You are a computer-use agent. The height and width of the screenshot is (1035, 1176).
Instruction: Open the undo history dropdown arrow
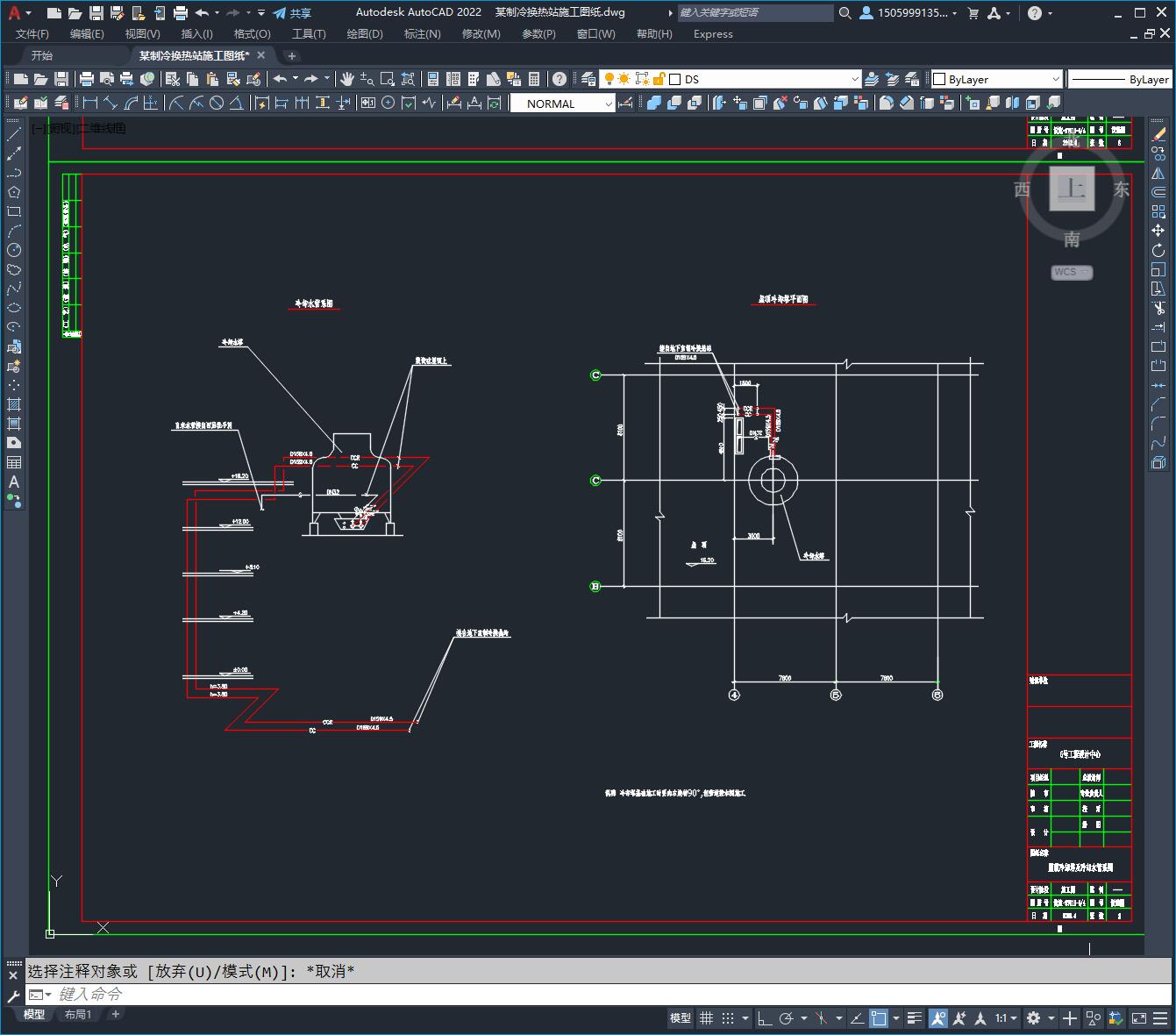click(217, 12)
